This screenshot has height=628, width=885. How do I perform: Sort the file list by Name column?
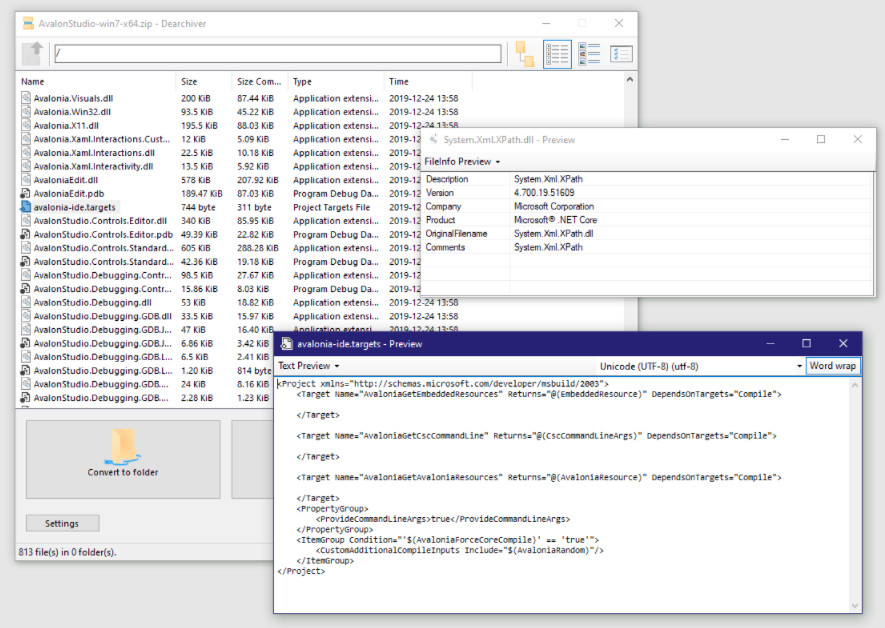coord(97,81)
